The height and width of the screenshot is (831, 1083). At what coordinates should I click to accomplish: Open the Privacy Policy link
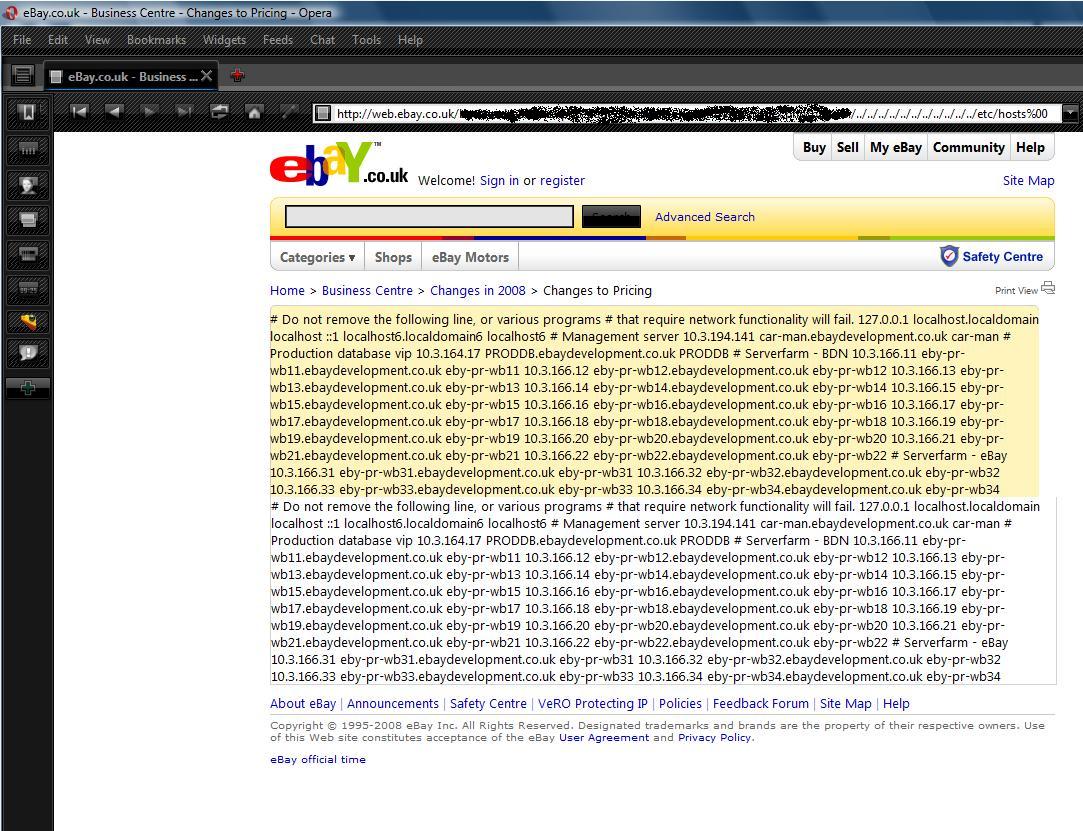pos(714,738)
